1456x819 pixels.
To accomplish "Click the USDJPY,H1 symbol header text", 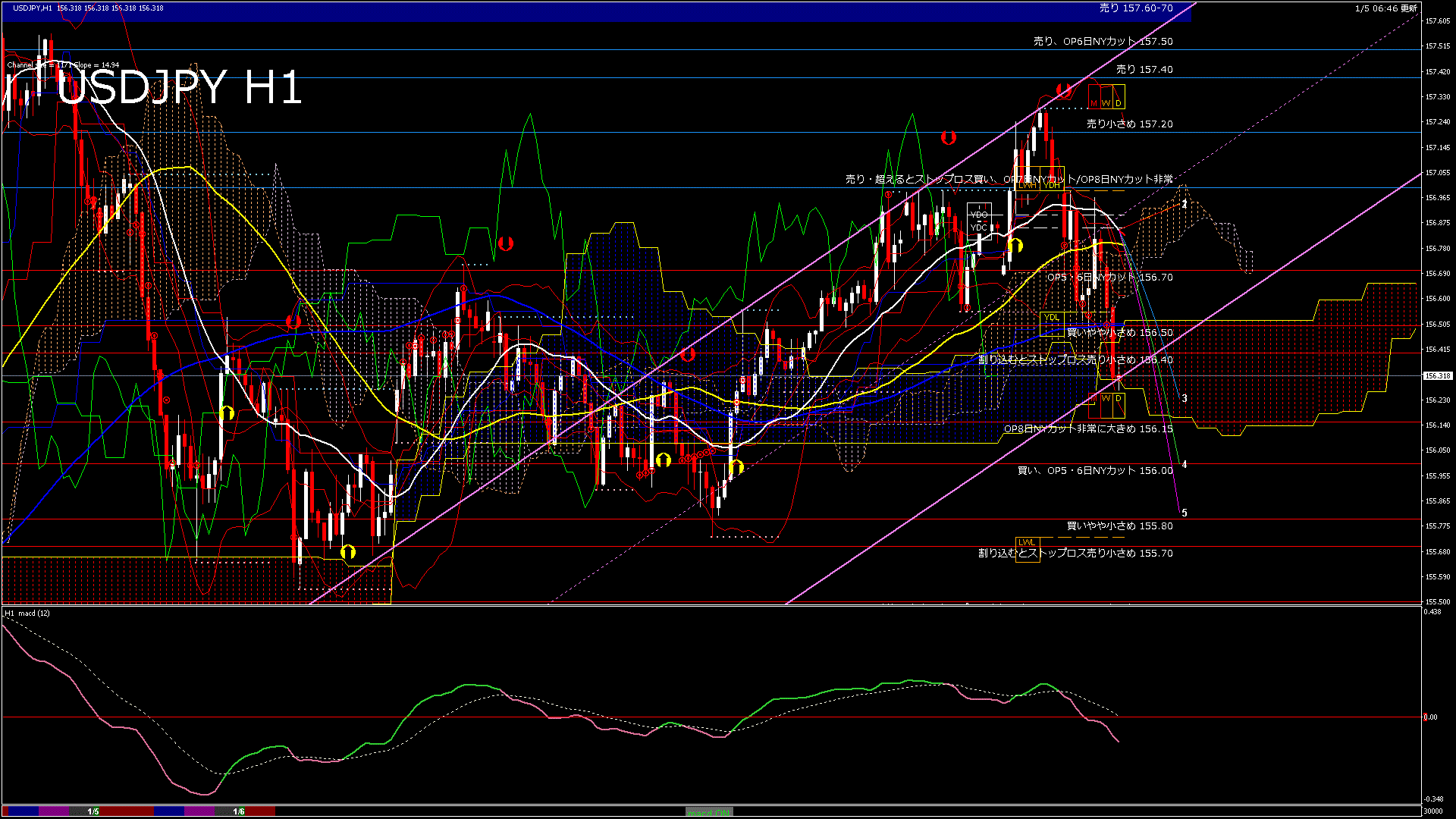I will 33,8.
